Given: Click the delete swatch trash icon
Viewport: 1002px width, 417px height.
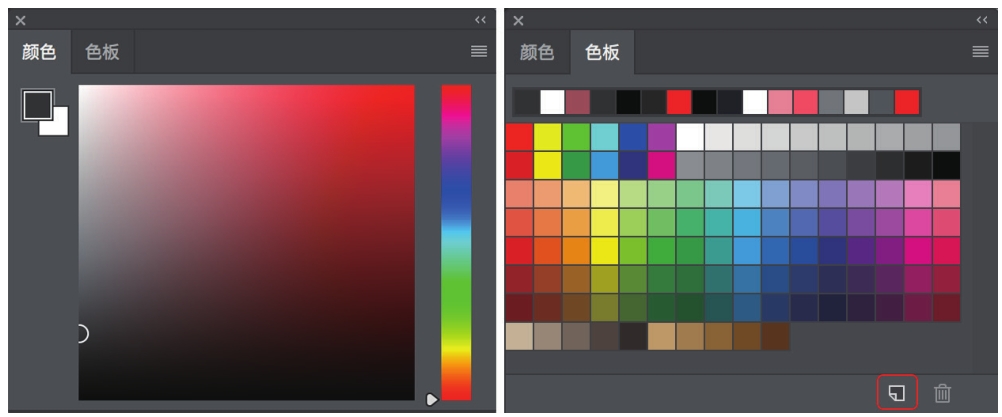Looking at the screenshot, I should [x=943, y=393].
